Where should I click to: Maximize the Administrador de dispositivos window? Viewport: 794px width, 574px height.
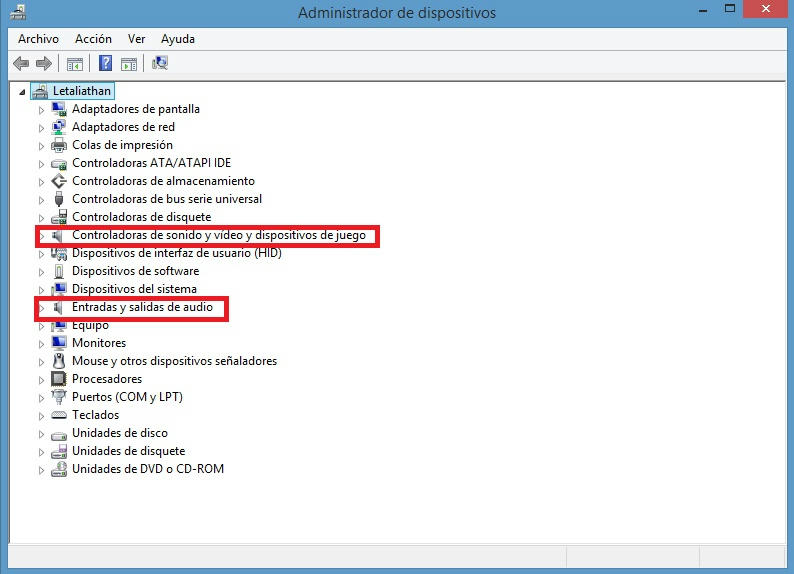tap(730, 9)
